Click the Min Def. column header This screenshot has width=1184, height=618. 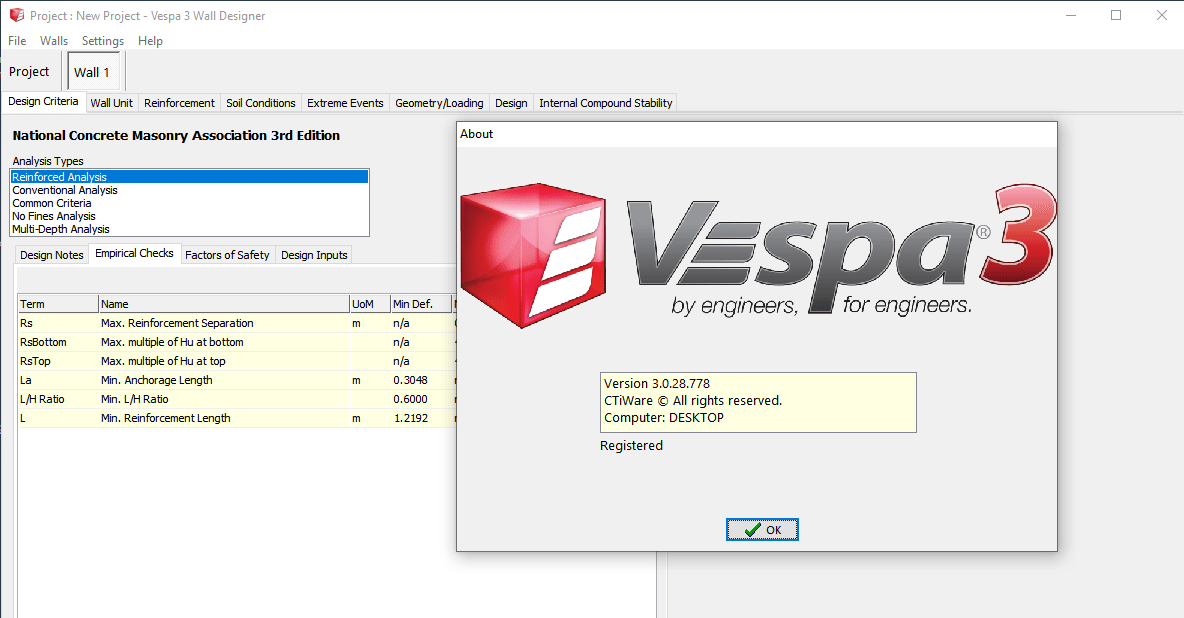(421, 304)
